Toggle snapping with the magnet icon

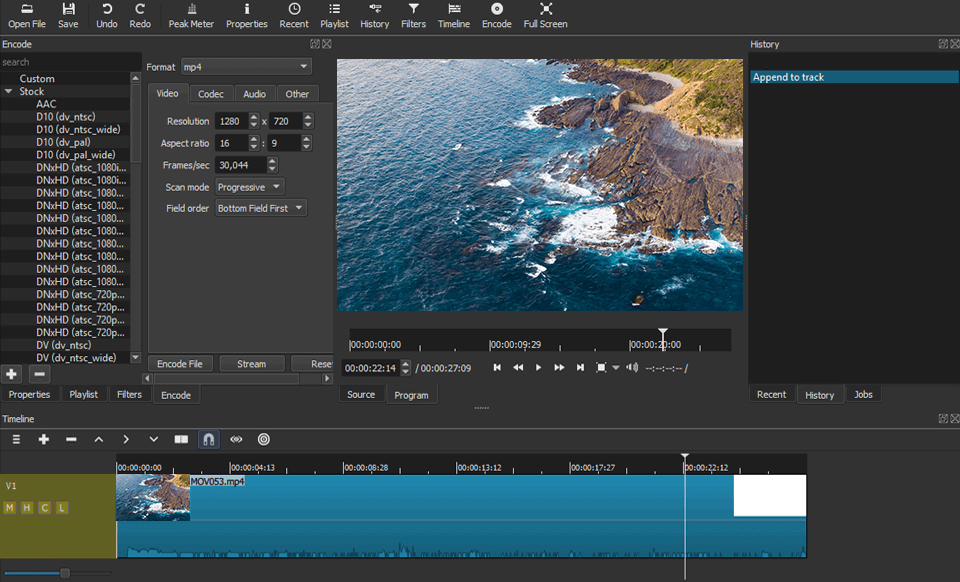point(209,439)
